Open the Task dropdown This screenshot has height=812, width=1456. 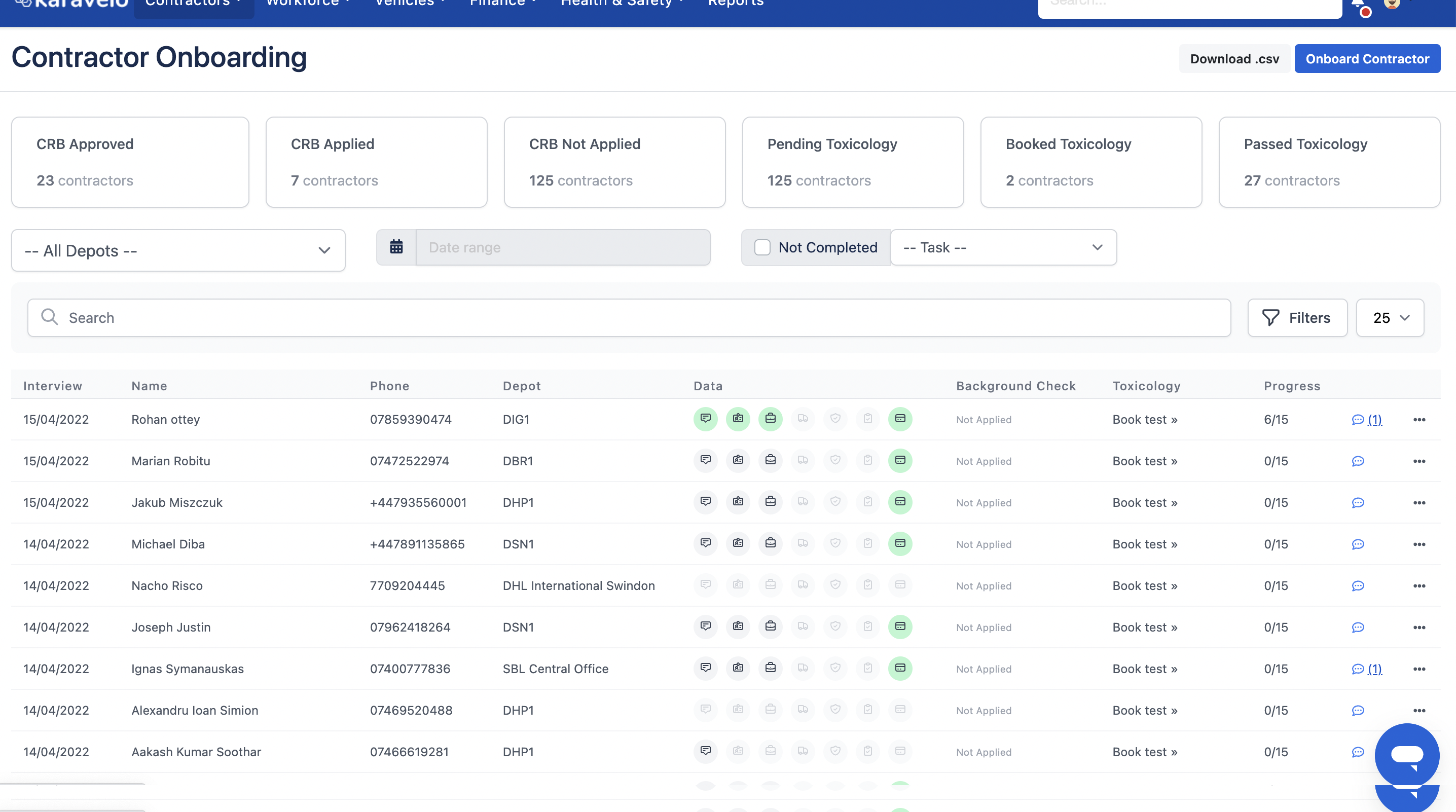pos(1003,247)
